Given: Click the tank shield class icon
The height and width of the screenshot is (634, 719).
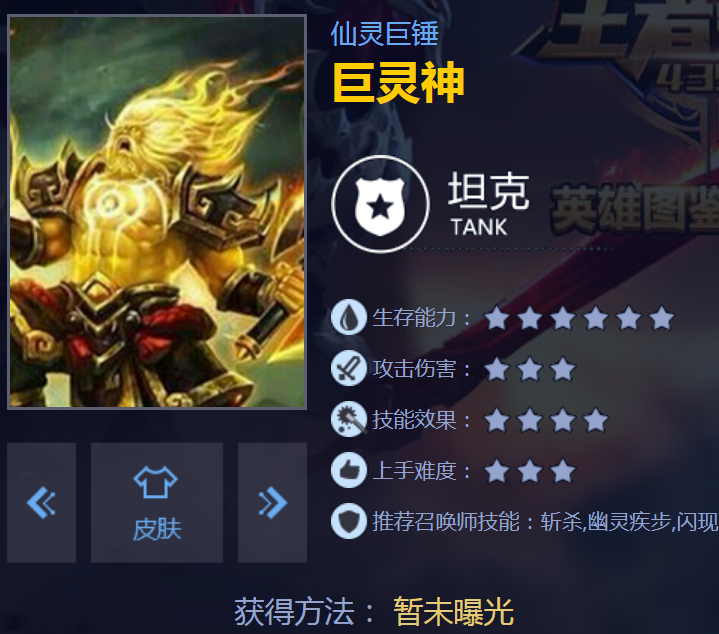Looking at the screenshot, I should tap(380, 204).
